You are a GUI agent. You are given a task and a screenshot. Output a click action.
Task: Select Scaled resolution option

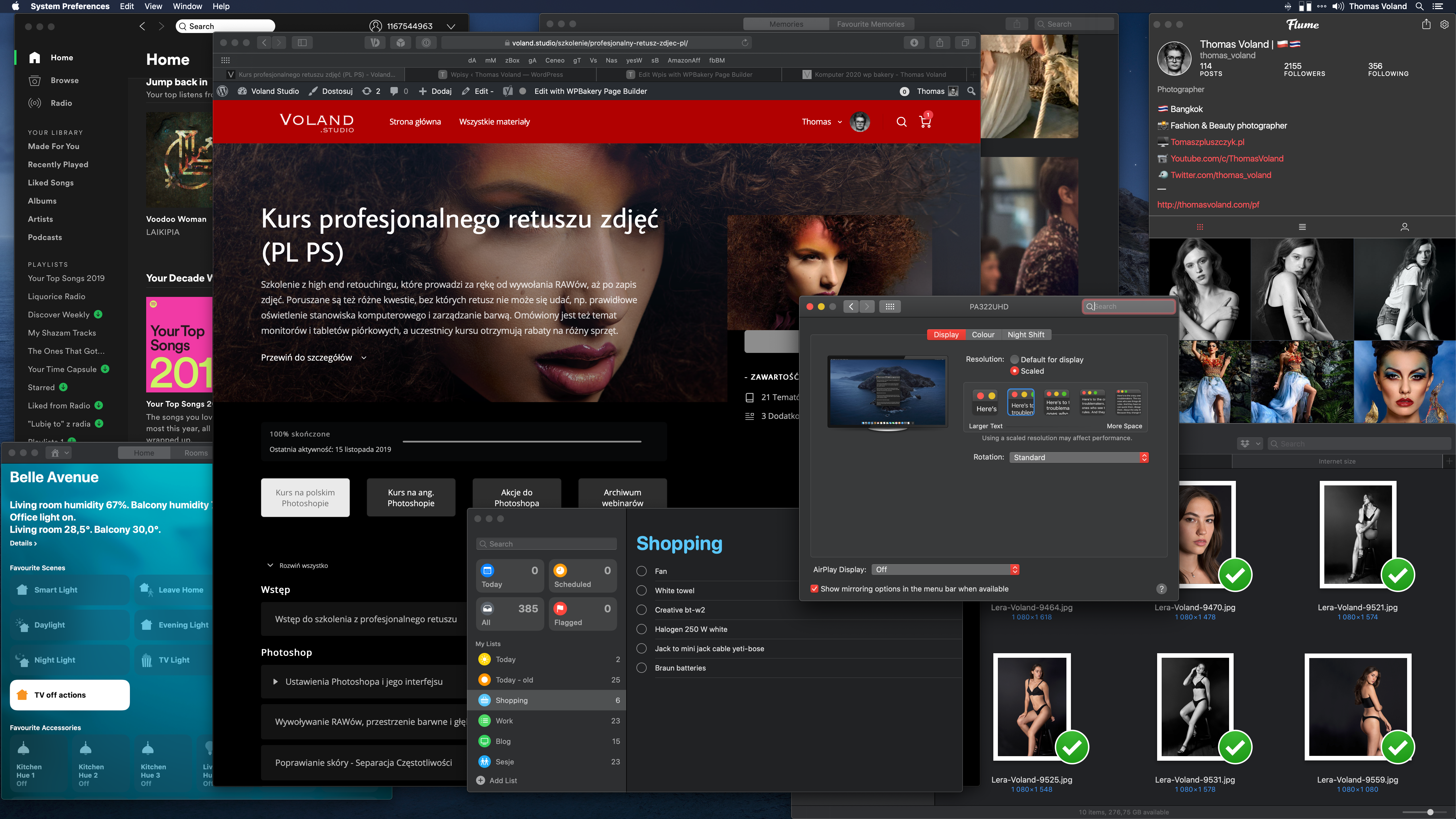tap(1015, 371)
